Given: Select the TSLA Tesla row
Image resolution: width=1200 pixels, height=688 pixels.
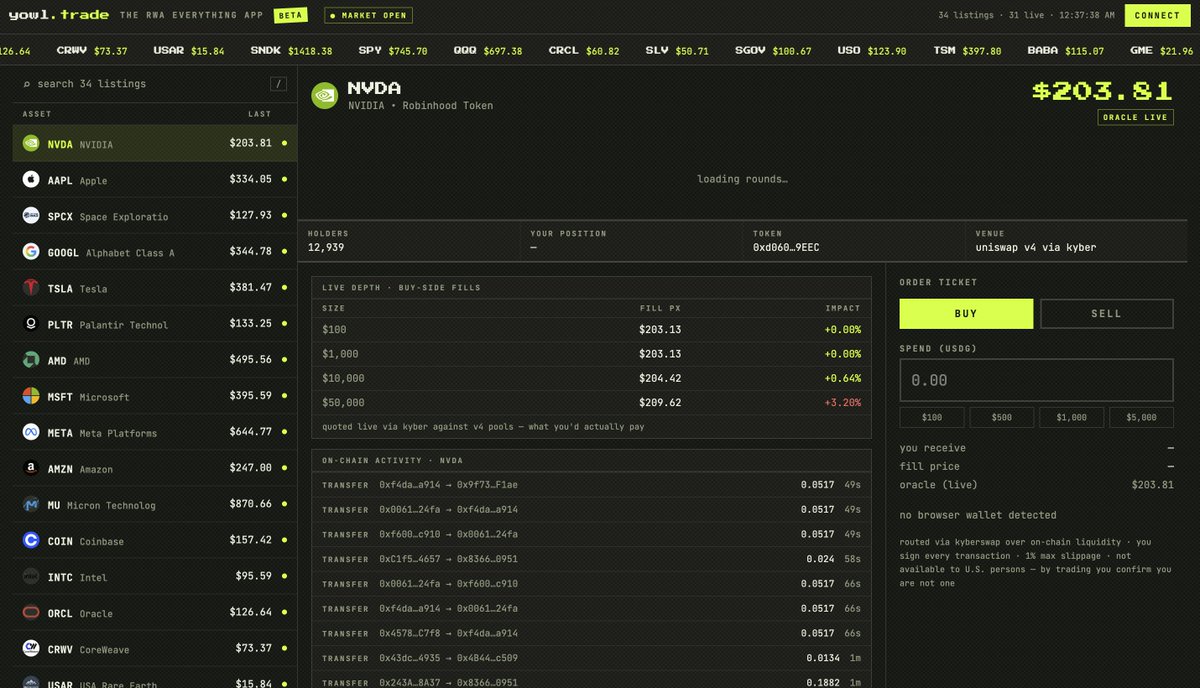Looking at the screenshot, I should pyautogui.click(x=155, y=287).
